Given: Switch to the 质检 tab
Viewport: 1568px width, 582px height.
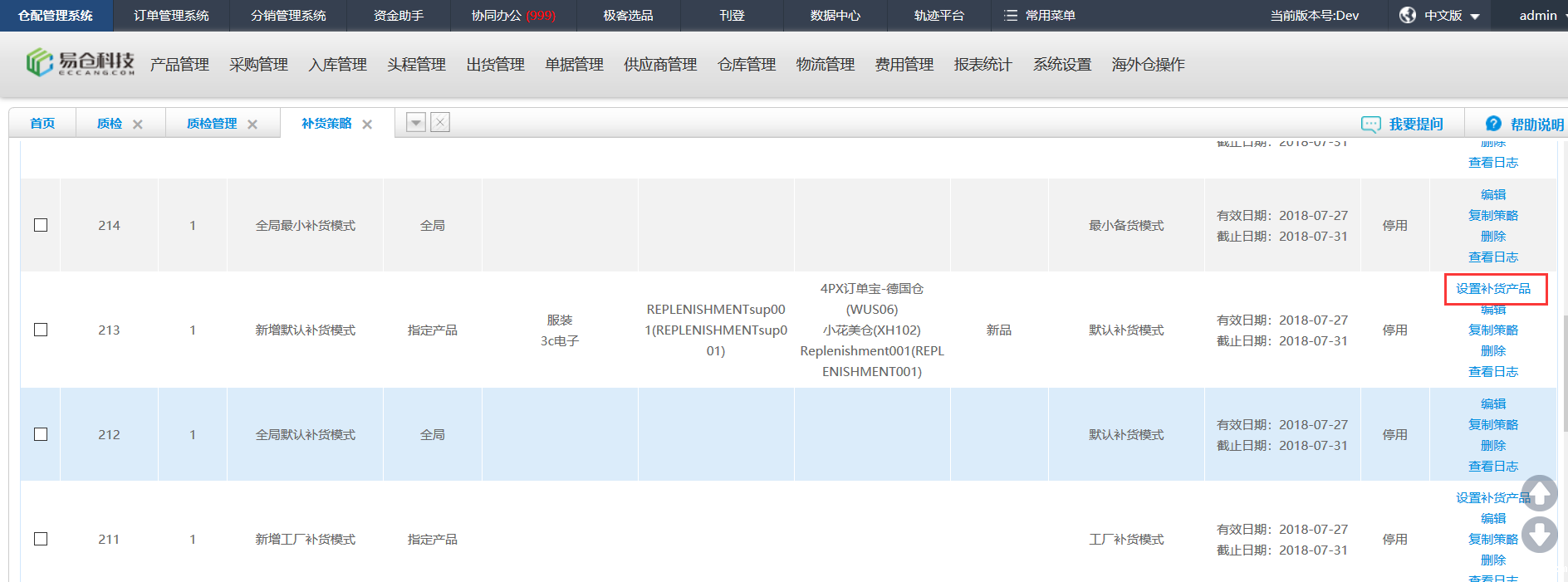Looking at the screenshot, I should [x=109, y=124].
